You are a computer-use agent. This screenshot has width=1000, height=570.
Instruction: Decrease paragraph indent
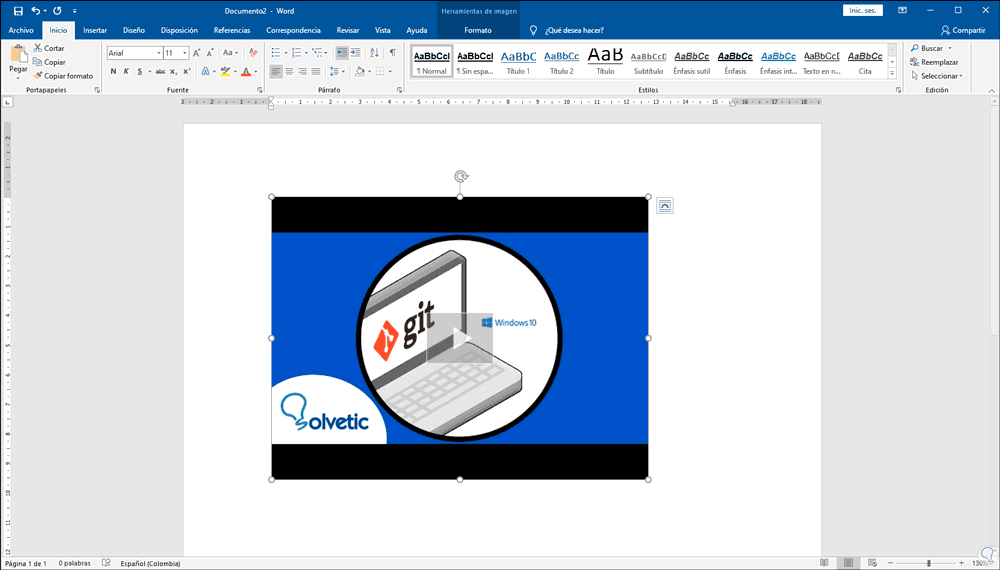[x=342, y=53]
